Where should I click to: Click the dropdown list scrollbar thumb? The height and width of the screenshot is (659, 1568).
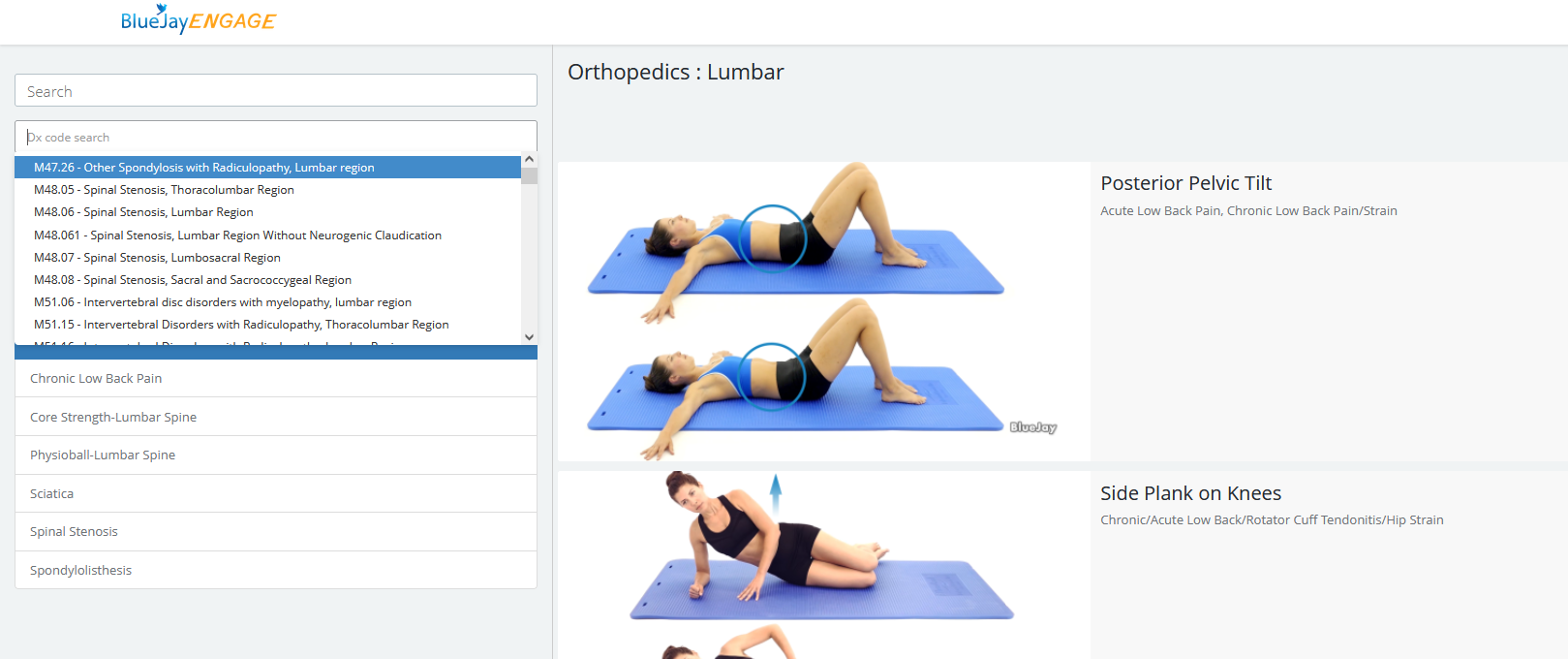pyautogui.click(x=529, y=175)
